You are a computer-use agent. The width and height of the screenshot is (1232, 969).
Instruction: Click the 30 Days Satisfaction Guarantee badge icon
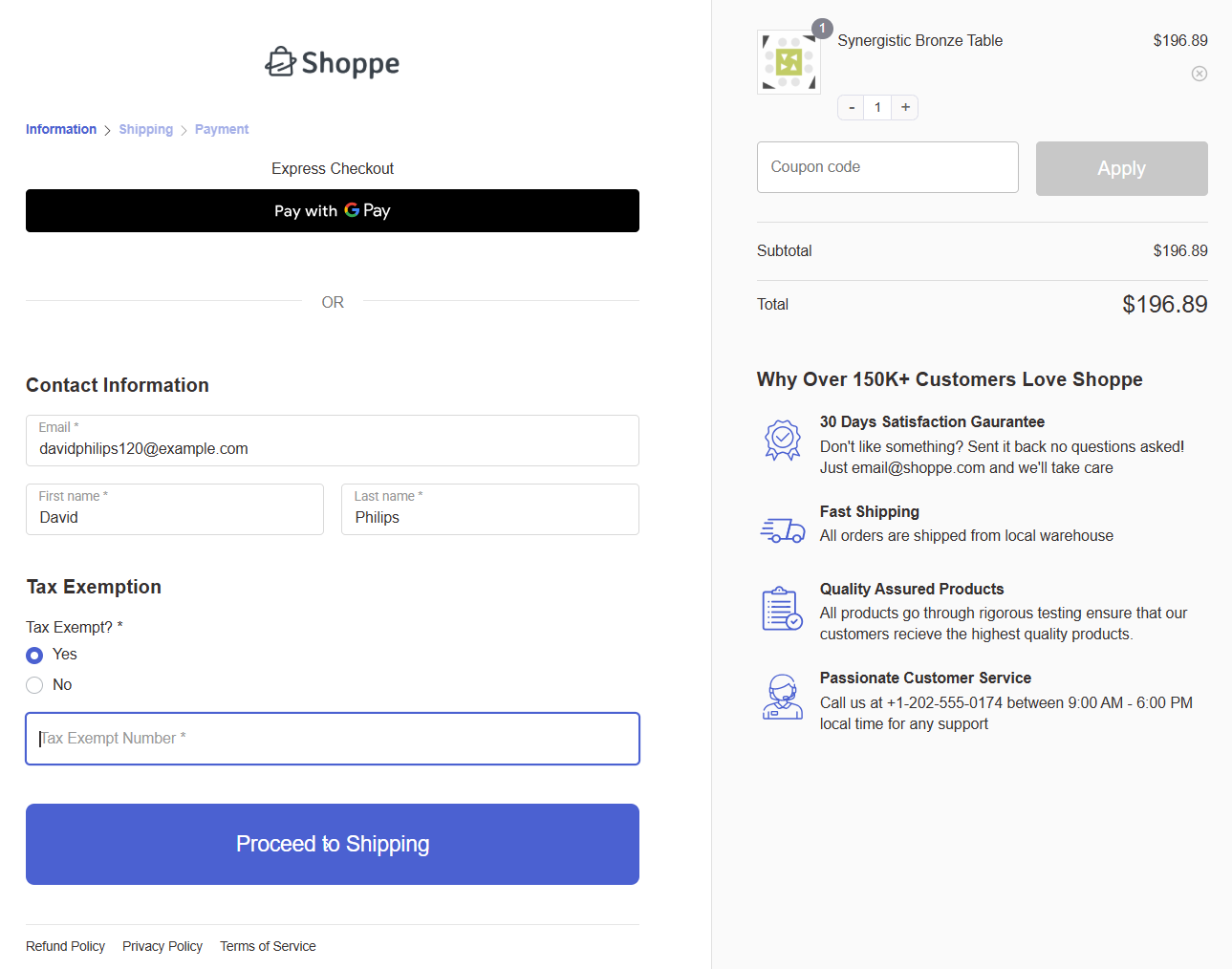click(783, 440)
